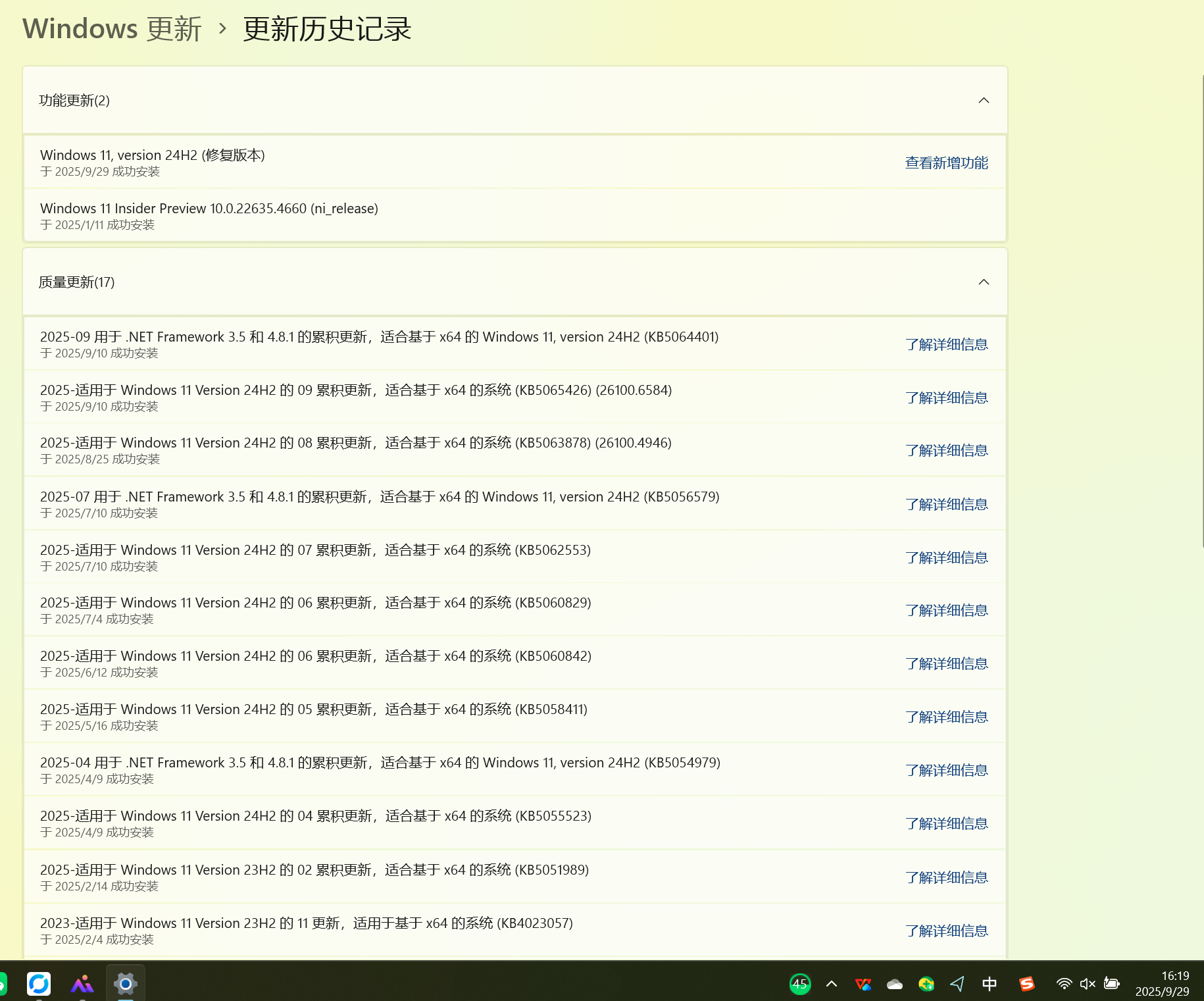Image resolution: width=1204 pixels, height=1001 pixels.
Task: Show hidden tray icons chevron
Action: [x=832, y=984]
